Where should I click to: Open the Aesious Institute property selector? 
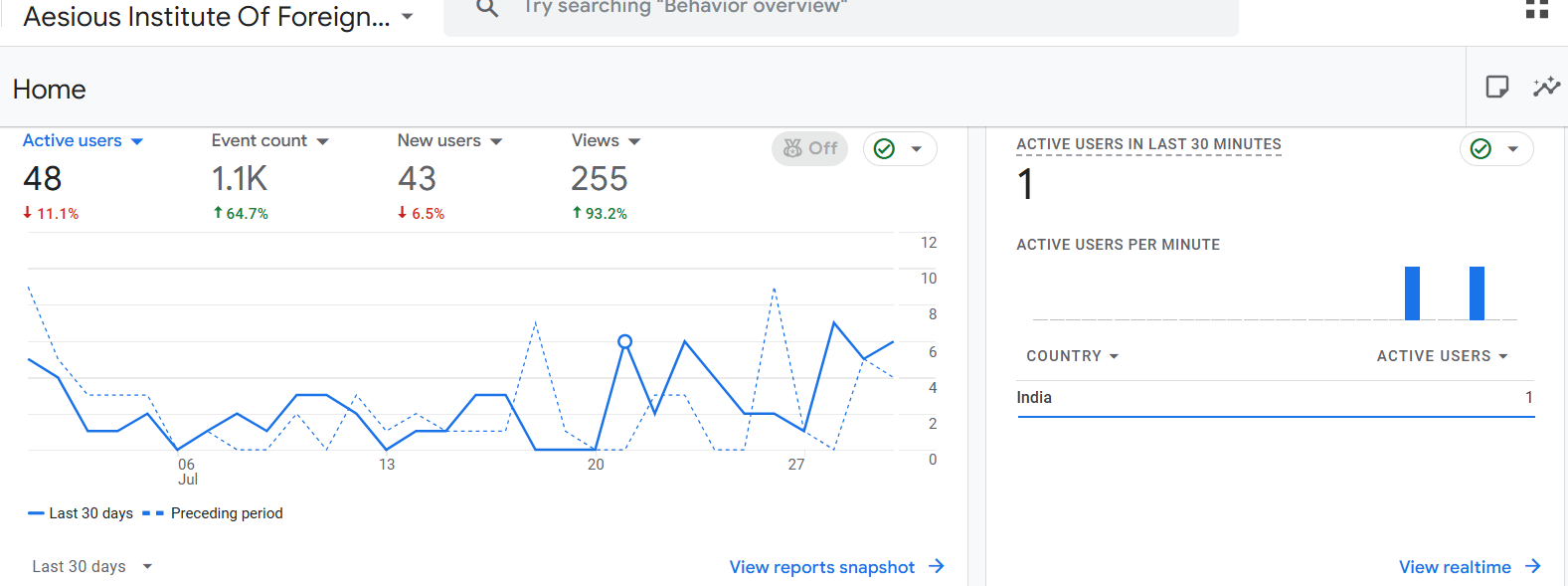[218, 17]
